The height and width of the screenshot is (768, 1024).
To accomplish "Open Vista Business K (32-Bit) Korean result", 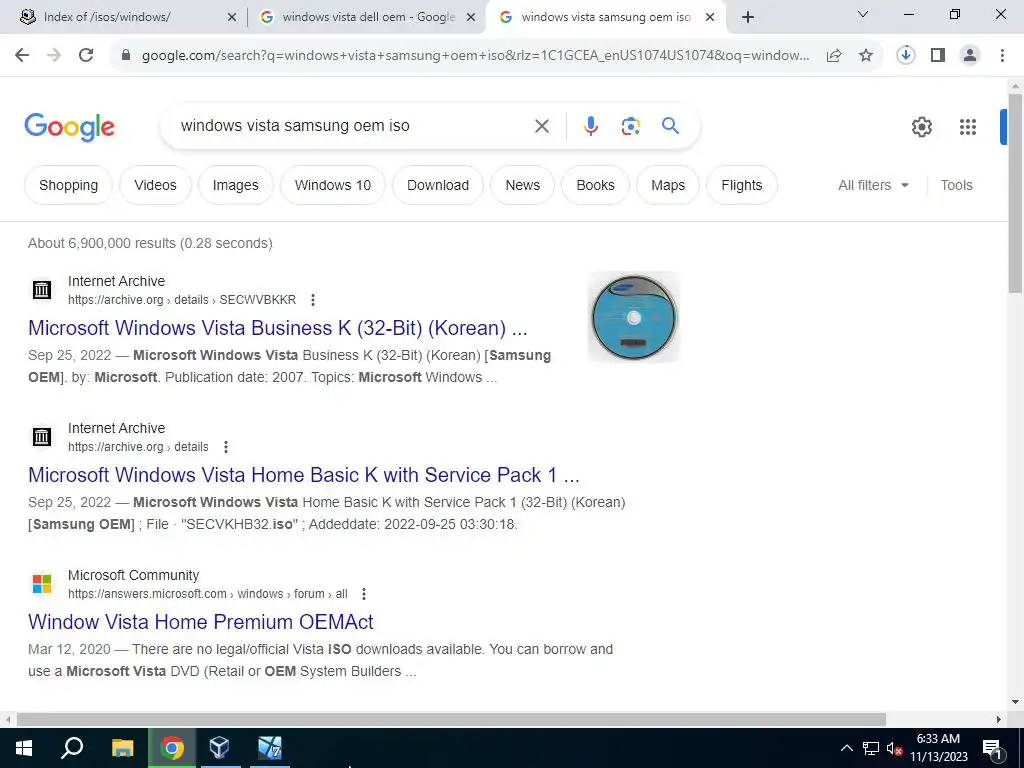I will tap(278, 328).
